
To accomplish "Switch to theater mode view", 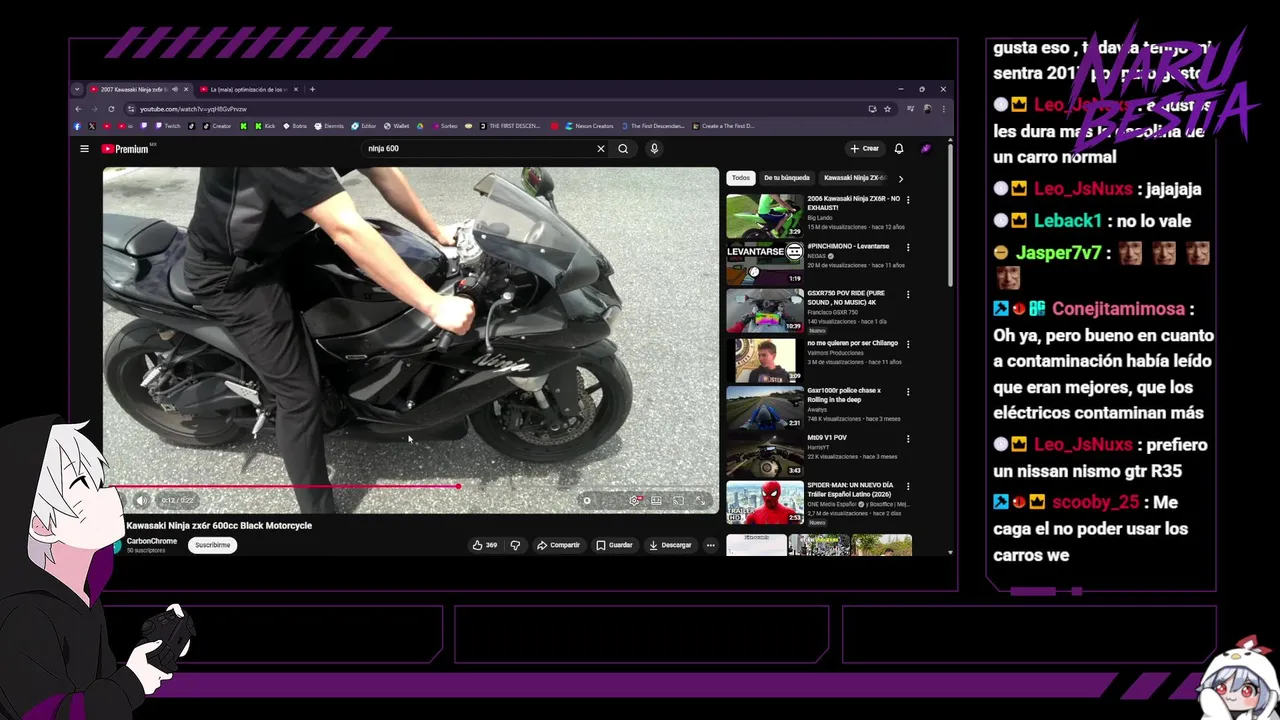I will (656, 500).
